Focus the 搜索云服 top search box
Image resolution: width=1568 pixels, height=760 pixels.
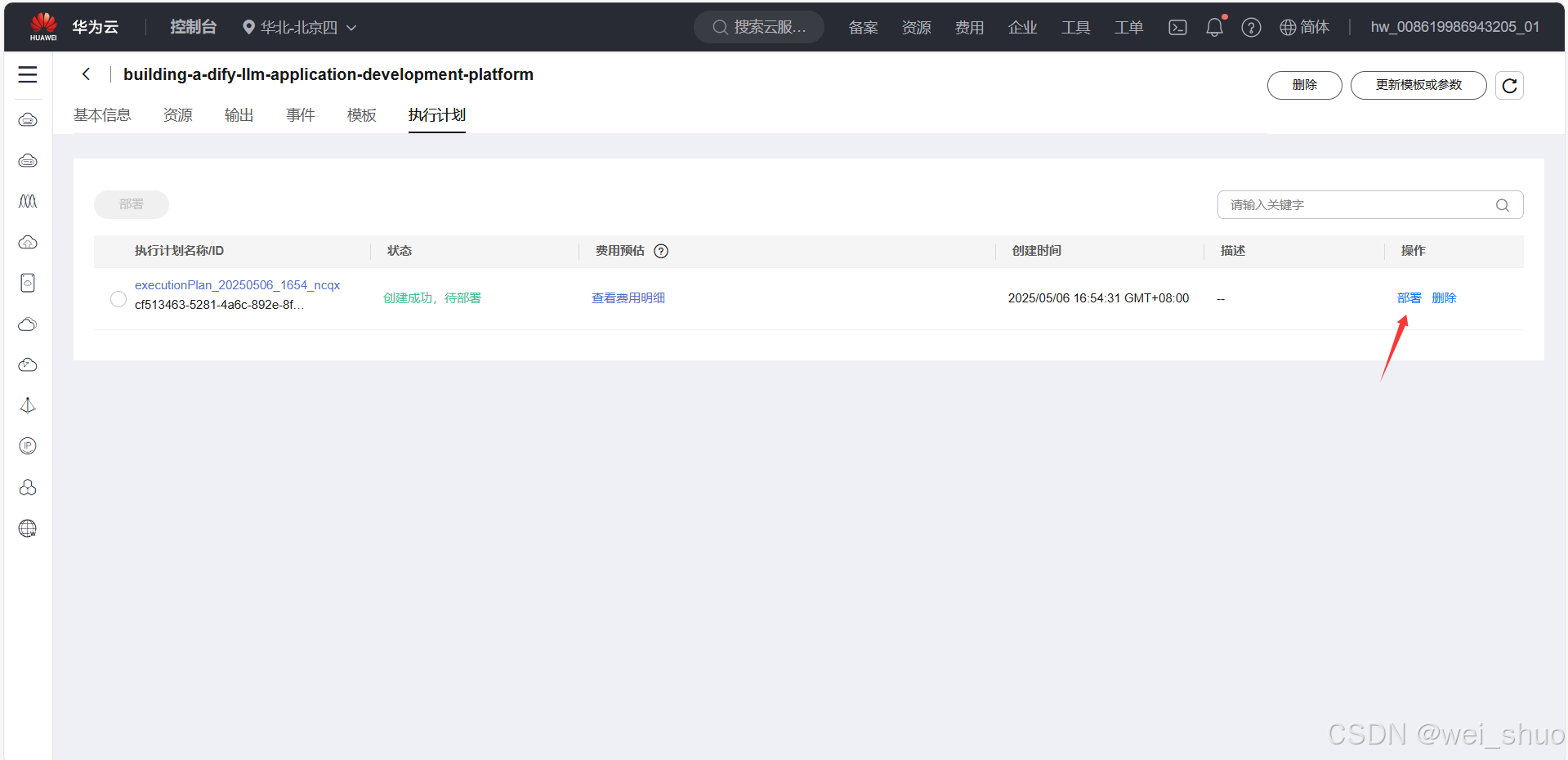[x=759, y=27]
